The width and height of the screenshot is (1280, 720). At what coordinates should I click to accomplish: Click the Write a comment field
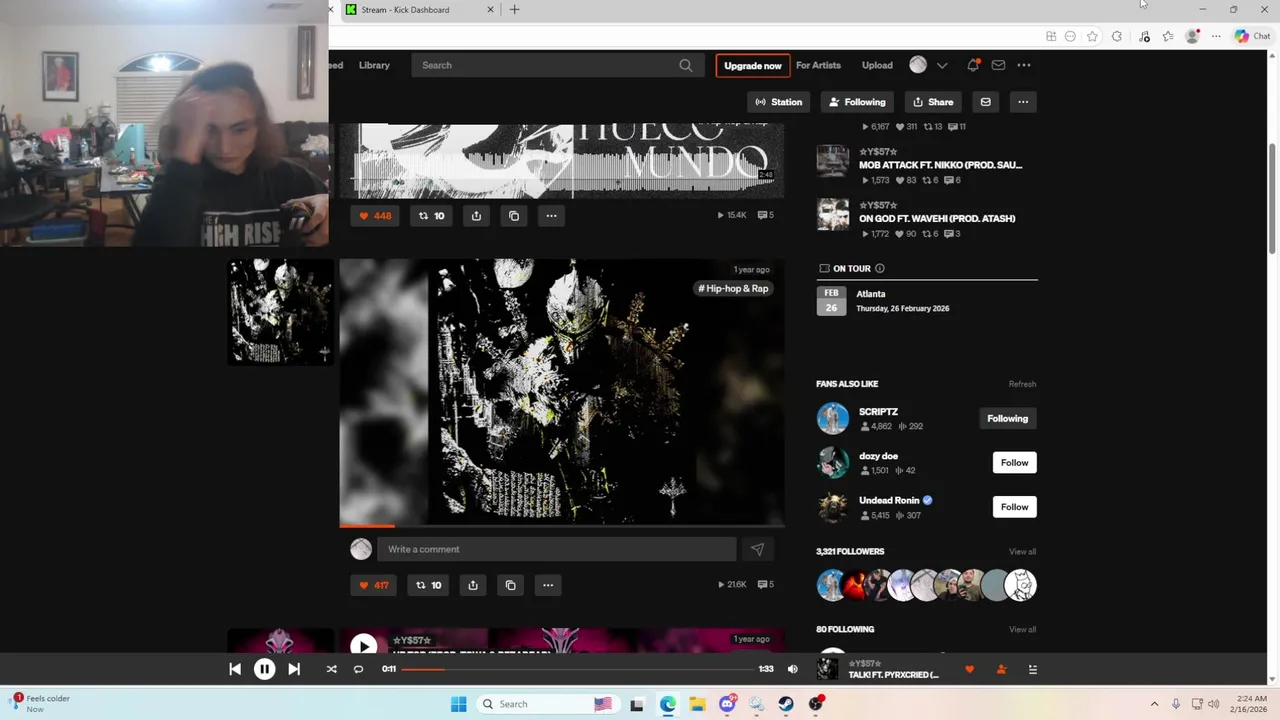tap(557, 549)
